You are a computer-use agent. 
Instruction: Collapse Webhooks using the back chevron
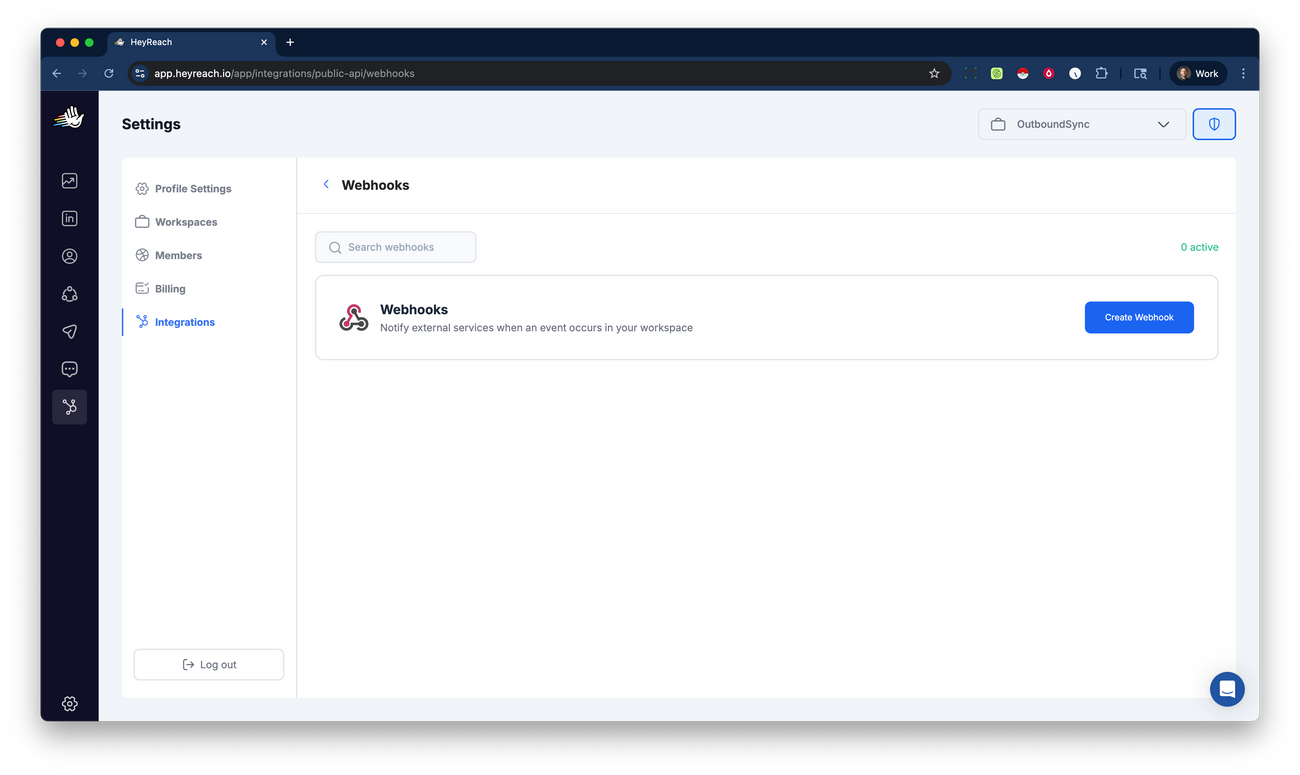point(326,184)
